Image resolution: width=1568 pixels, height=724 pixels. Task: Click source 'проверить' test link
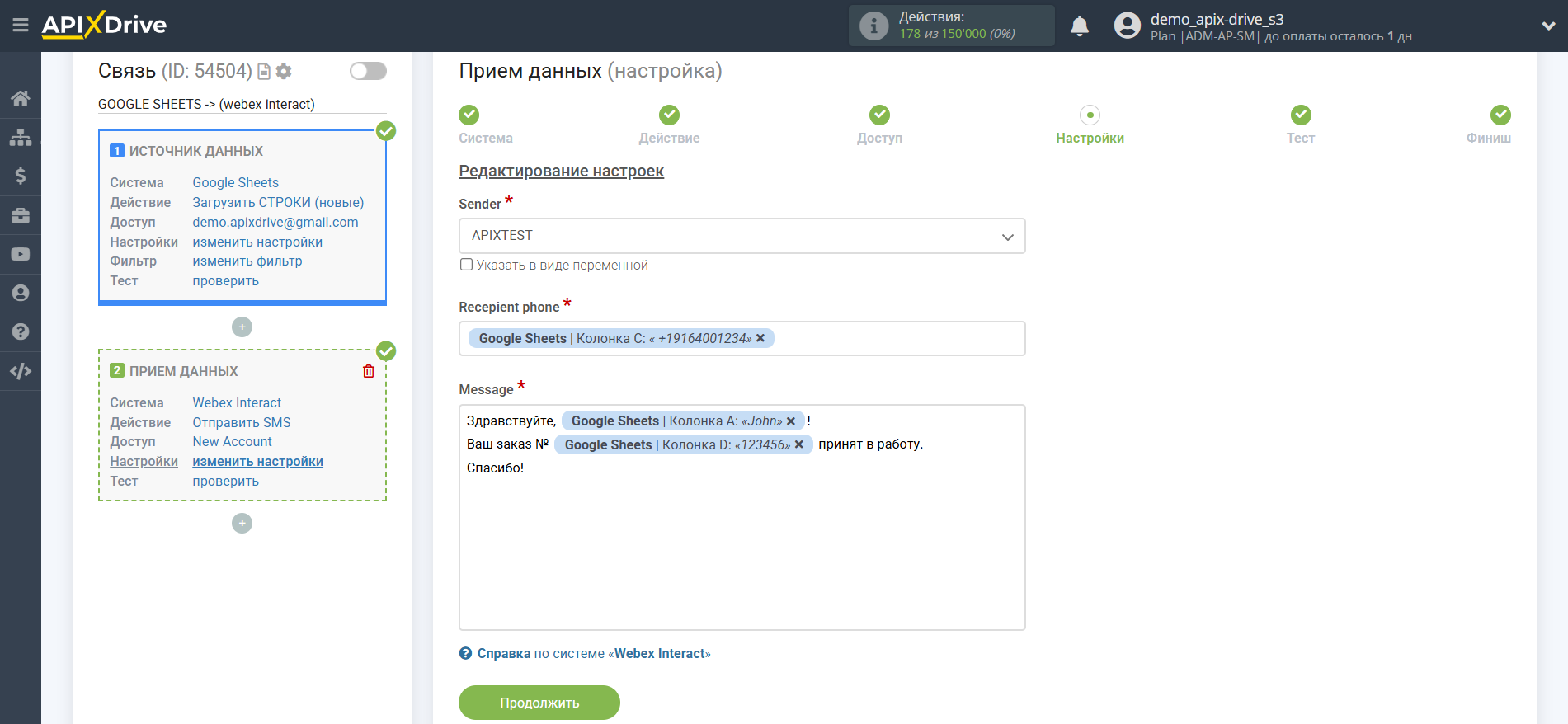pyautogui.click(x=225, y=280)
